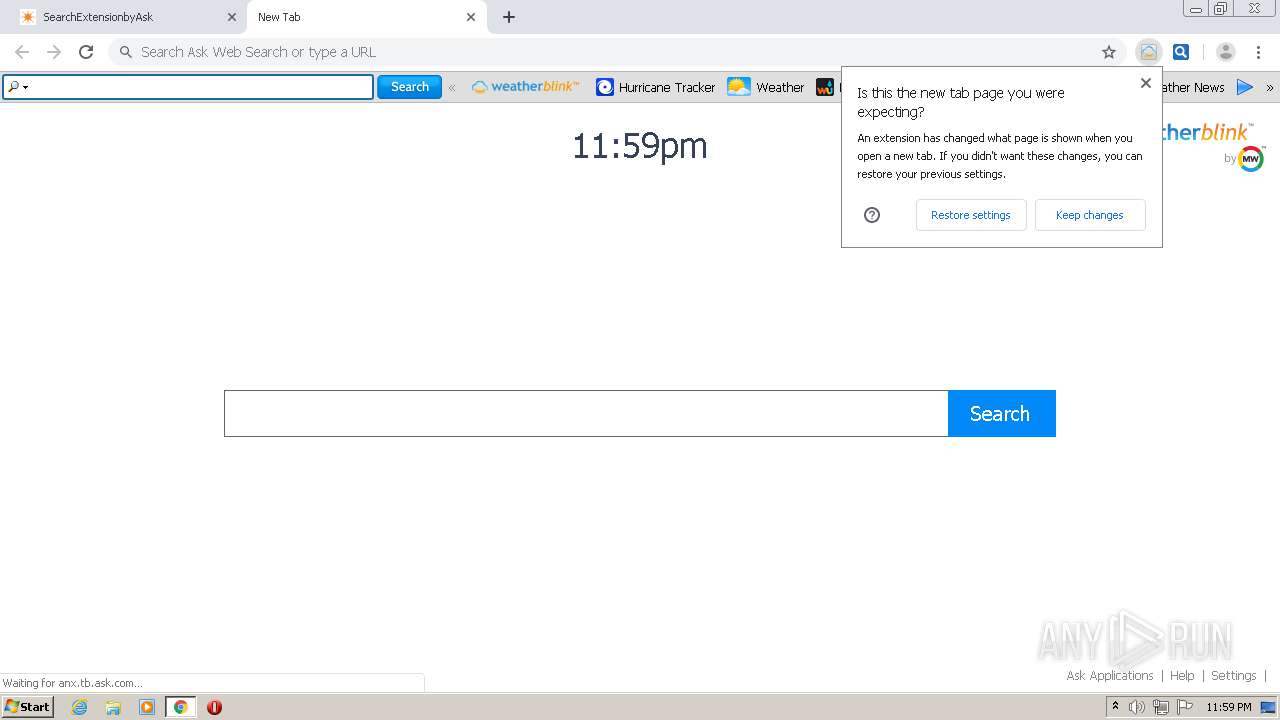
Task: Open the new tab plus button
Action: [x=509, y=17]
